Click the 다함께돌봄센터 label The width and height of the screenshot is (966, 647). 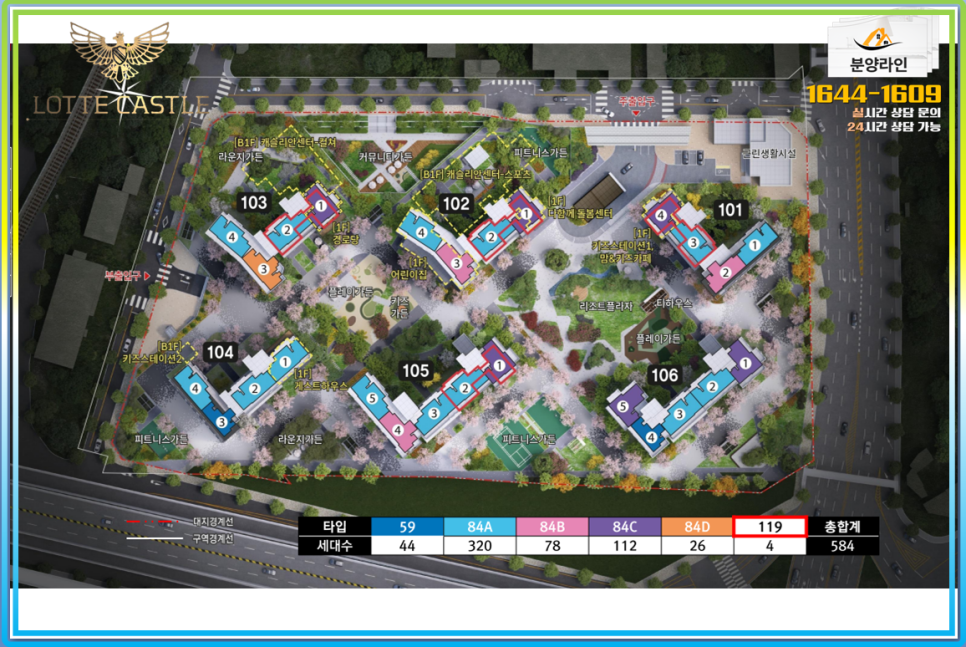click(580, 213)
